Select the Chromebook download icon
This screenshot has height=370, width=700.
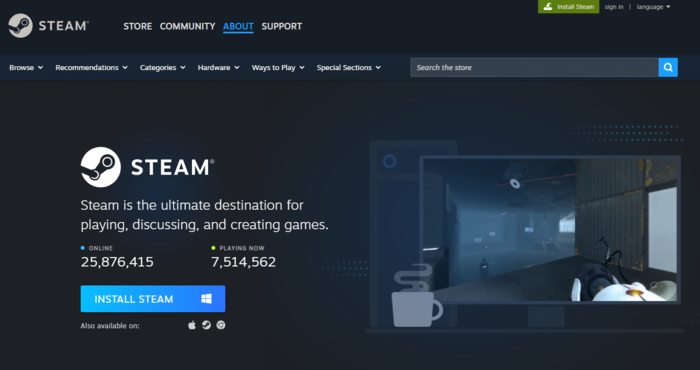click(221, 325)
